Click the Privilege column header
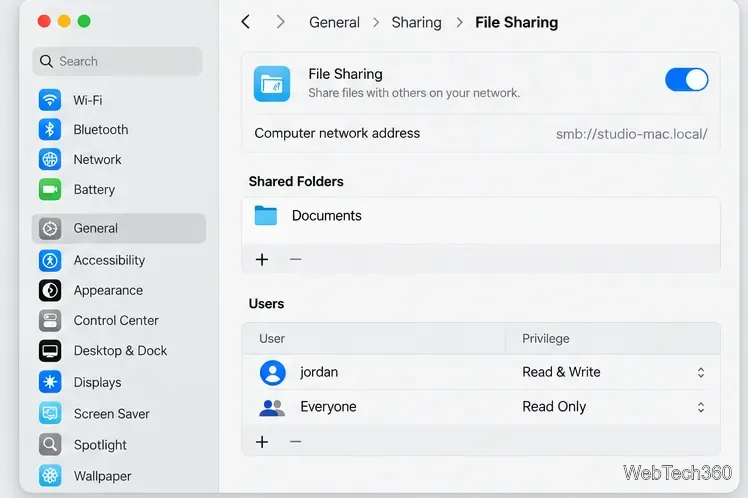 click(546, 339)
